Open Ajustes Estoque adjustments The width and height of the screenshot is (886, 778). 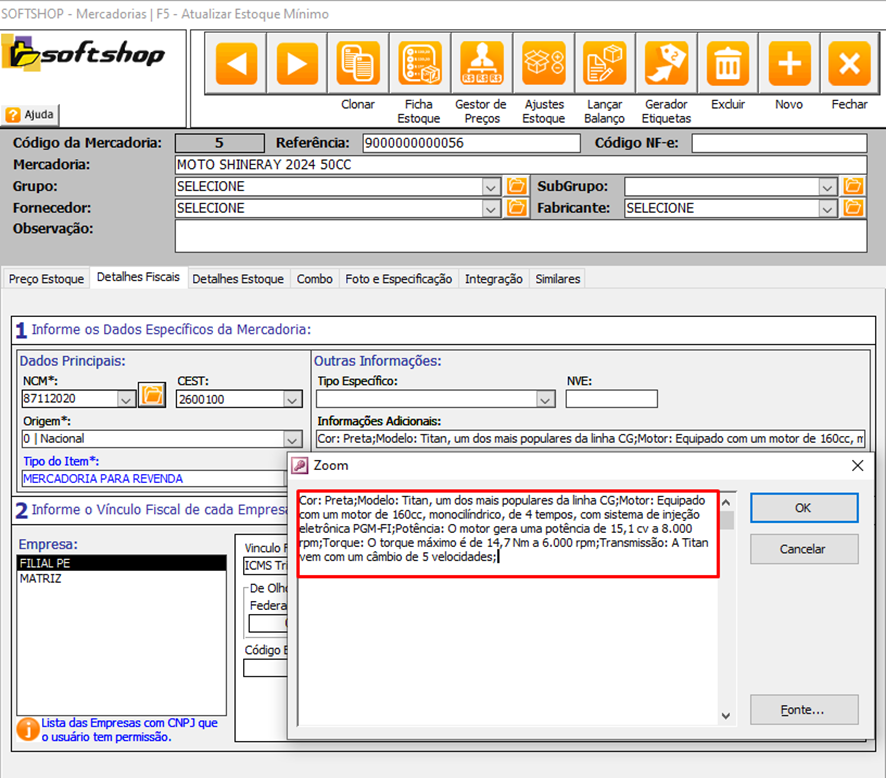tap(543, 64)
